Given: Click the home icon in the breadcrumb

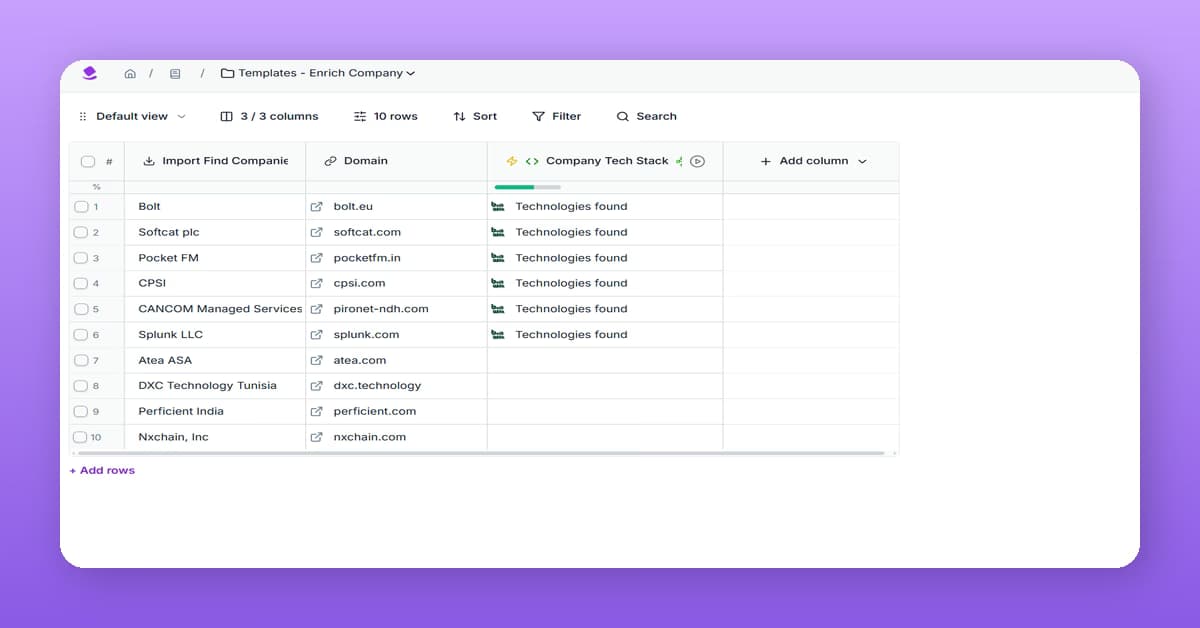Looking at the screenshot, I should pyautogui.click(x=130, y=72).
